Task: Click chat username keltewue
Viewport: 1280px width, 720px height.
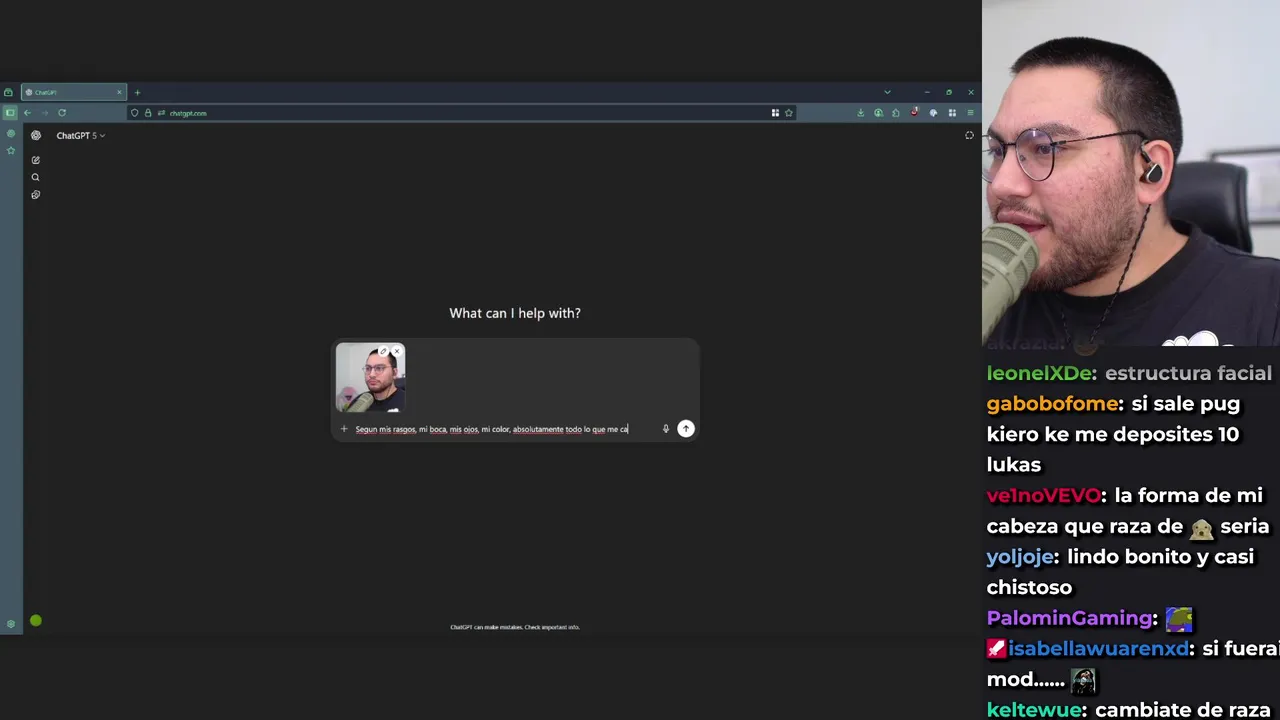Action: coord(1034,710)
